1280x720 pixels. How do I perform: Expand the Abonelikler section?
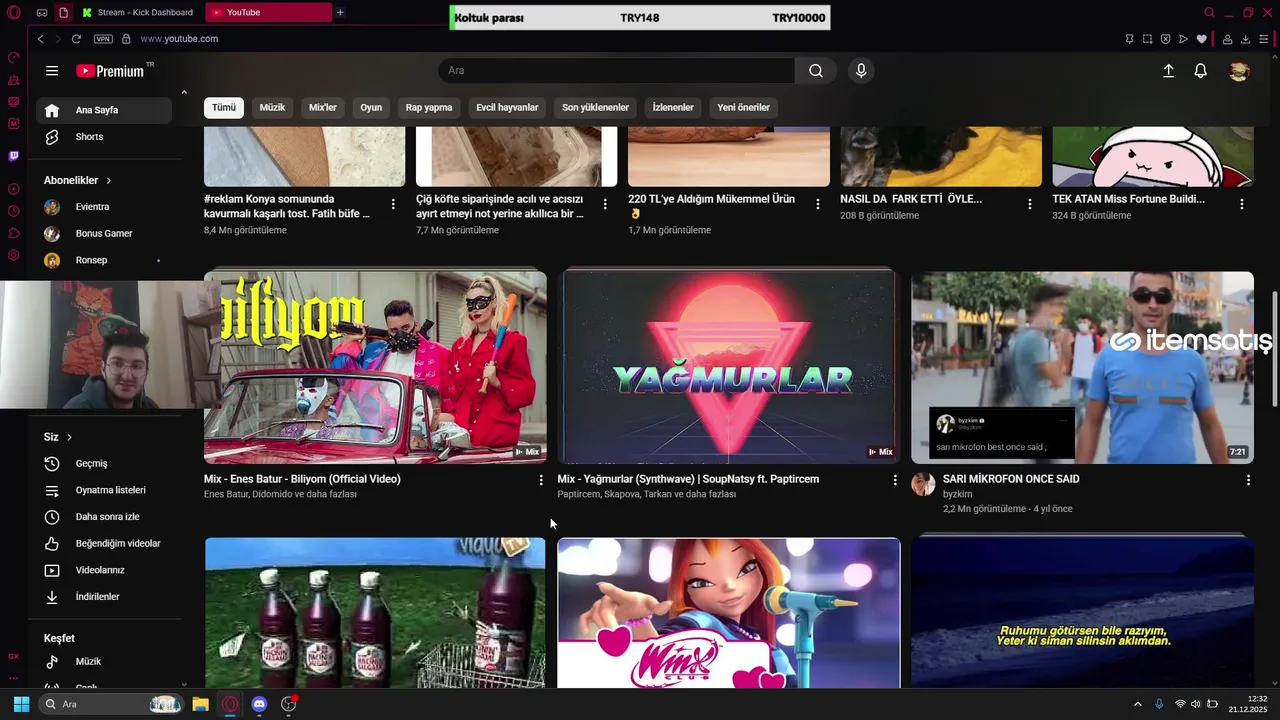coord(78,180)
